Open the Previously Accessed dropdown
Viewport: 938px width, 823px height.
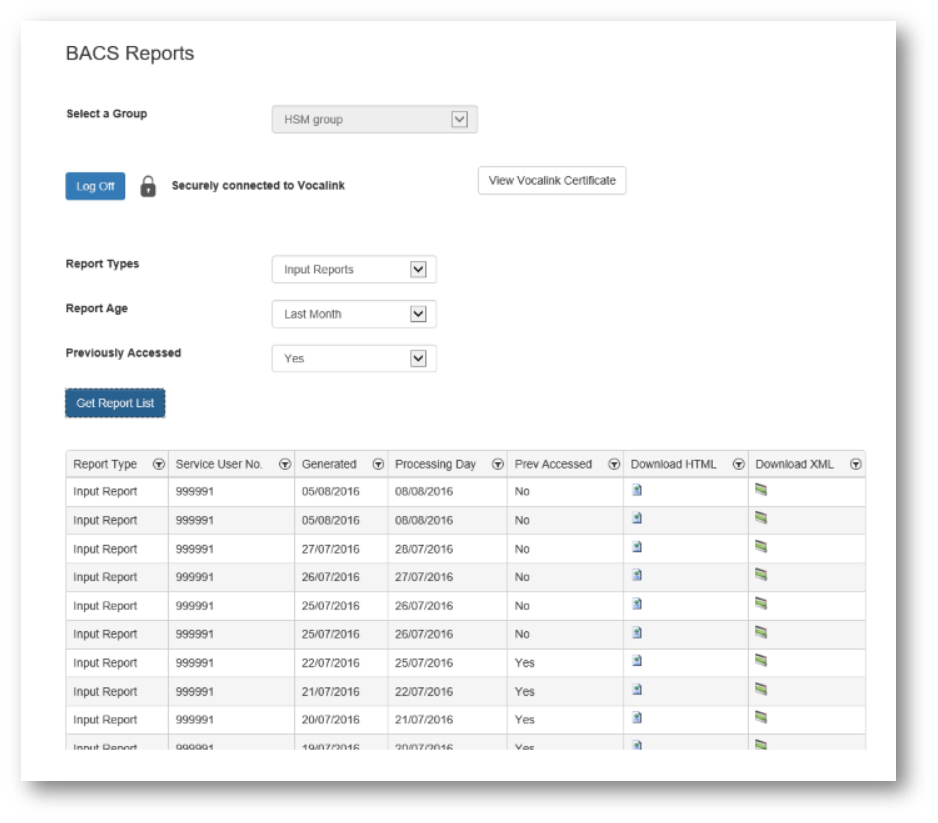[x=418, y=358]
